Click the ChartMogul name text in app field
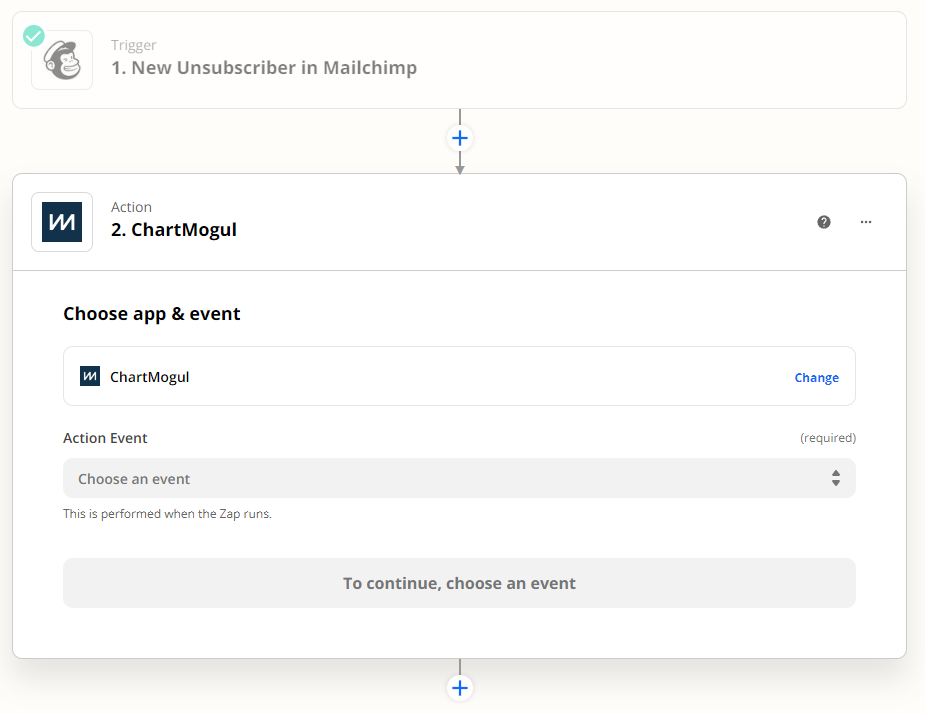The width and height of the screenshot is (925, 714). pyautogui.click(x=150, y=377)
